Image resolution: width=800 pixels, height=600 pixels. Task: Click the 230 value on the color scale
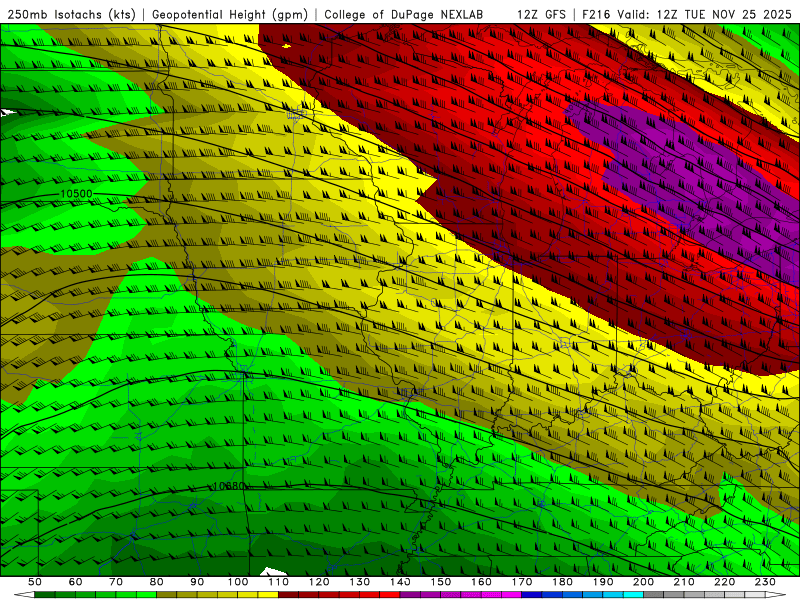click(765, 582)
